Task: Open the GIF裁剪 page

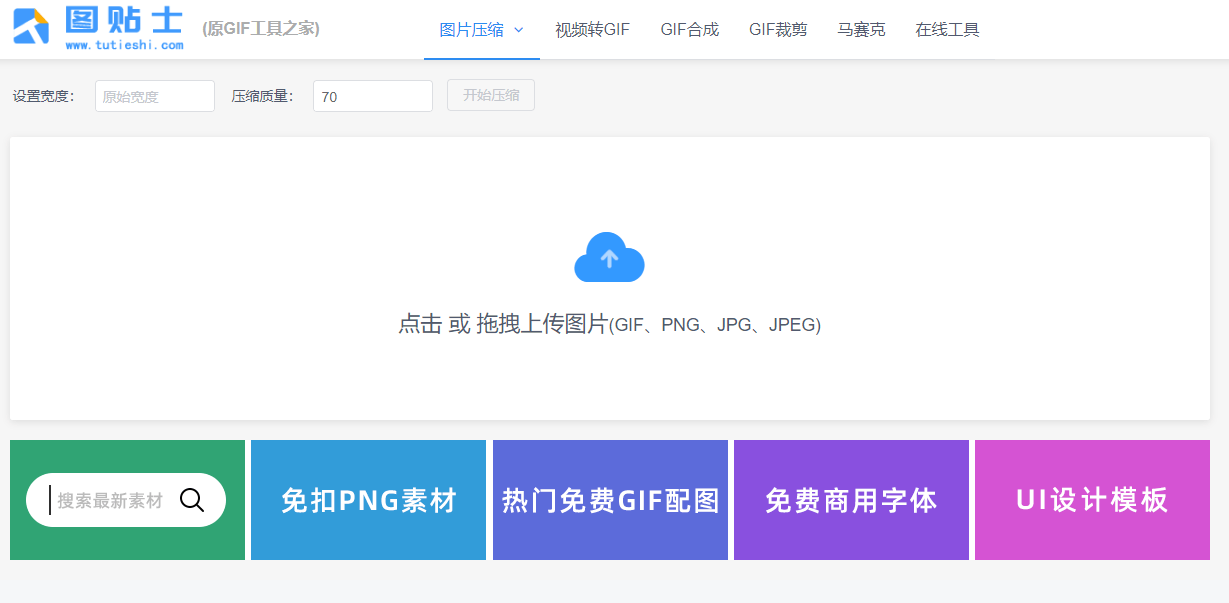Action: click(x=778, y=30)
